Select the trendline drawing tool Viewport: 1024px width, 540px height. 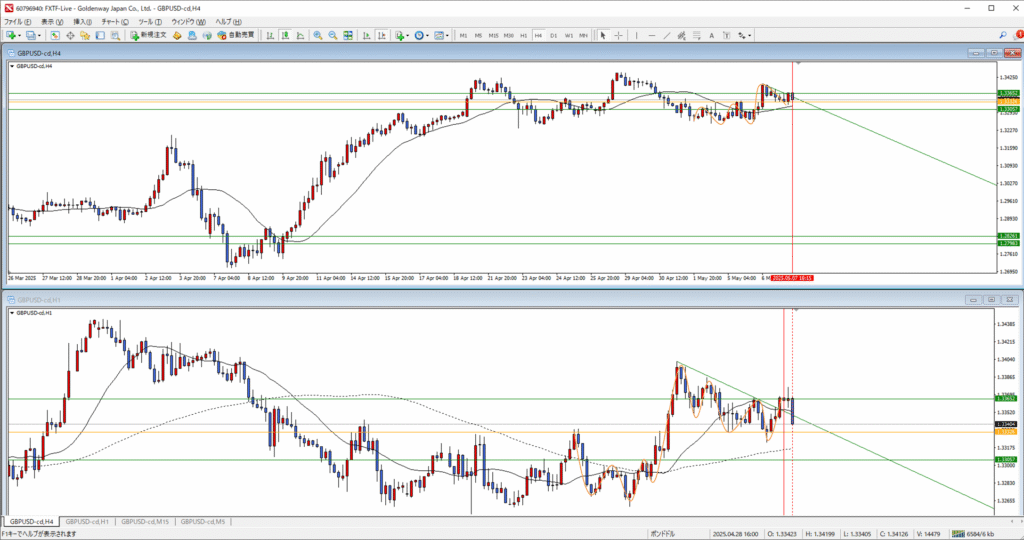(x=667, y=35)
